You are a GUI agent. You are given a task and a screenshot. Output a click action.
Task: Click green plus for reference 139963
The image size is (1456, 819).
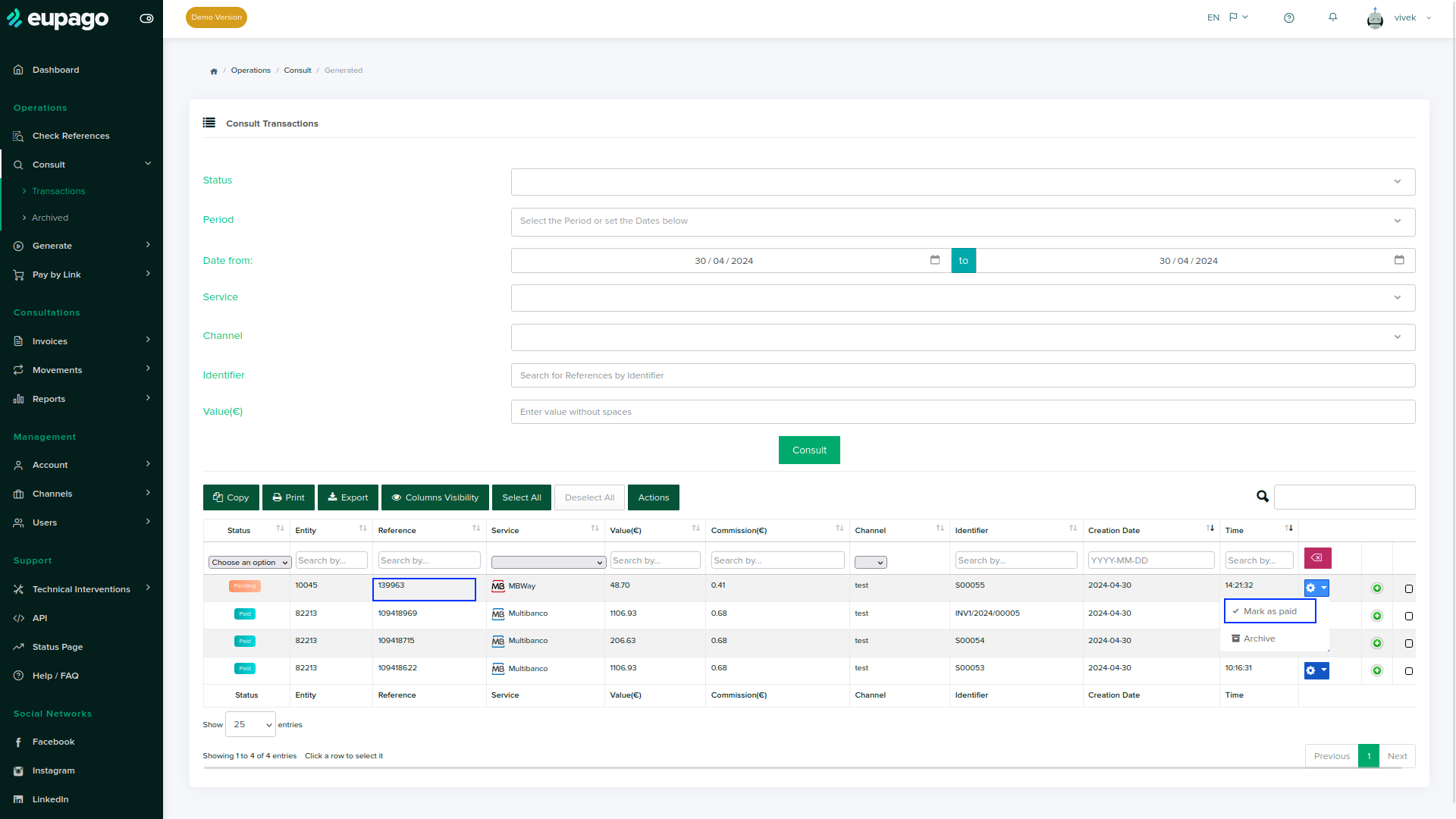1377,588
